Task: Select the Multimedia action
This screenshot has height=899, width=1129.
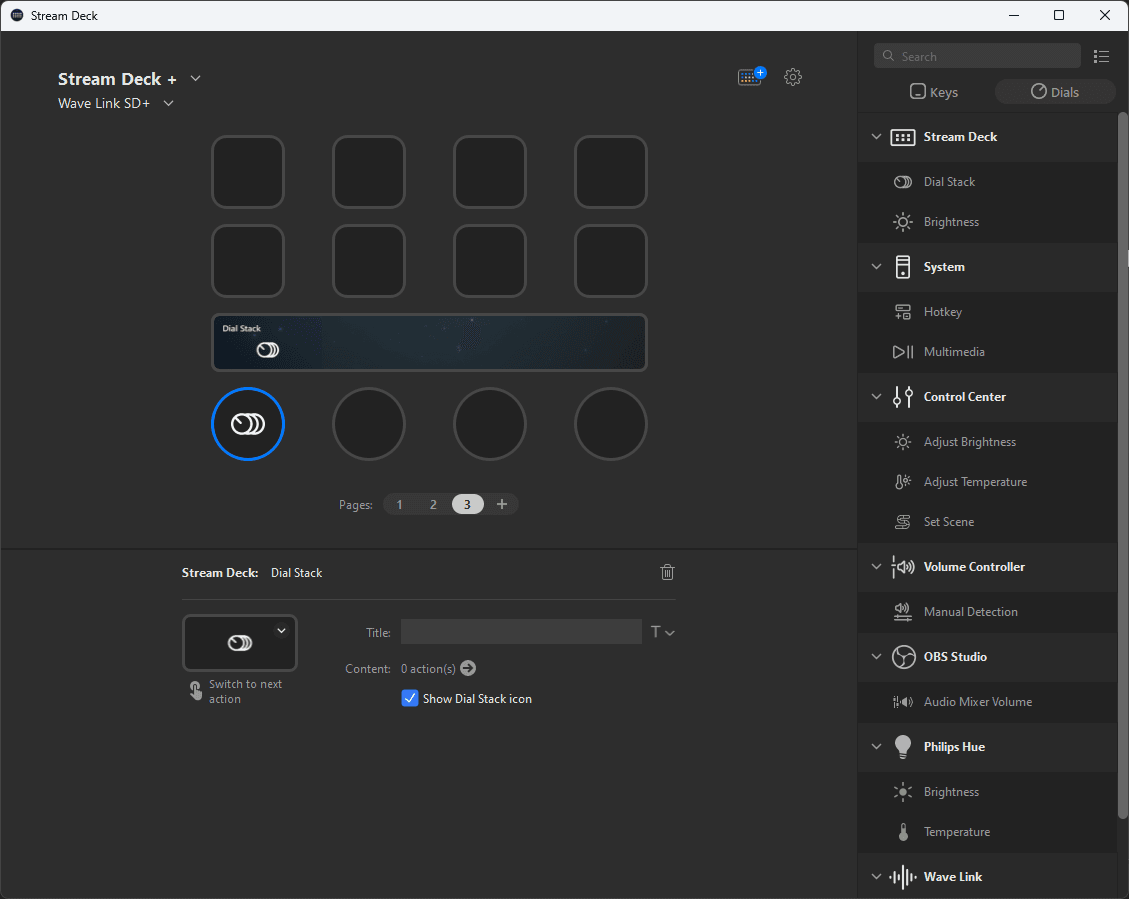Action: pos(953,352)
